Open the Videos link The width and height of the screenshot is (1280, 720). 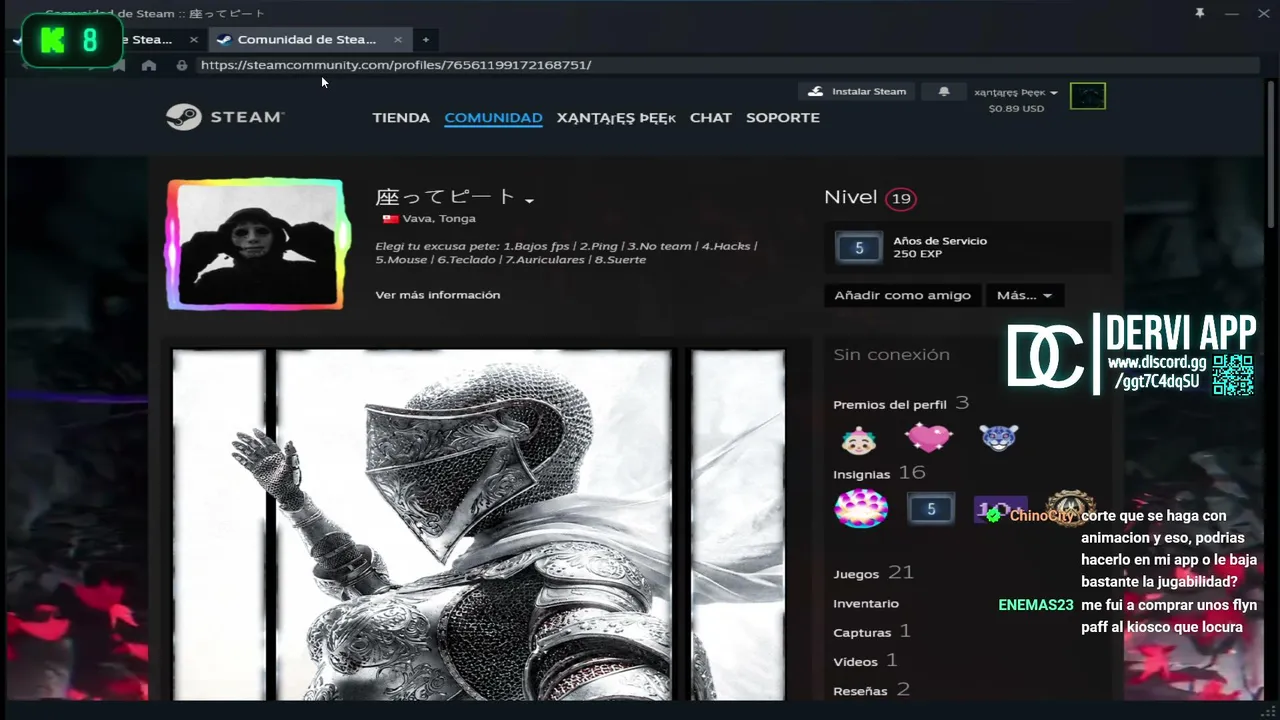pyautogui.click(x=865, y=660)
